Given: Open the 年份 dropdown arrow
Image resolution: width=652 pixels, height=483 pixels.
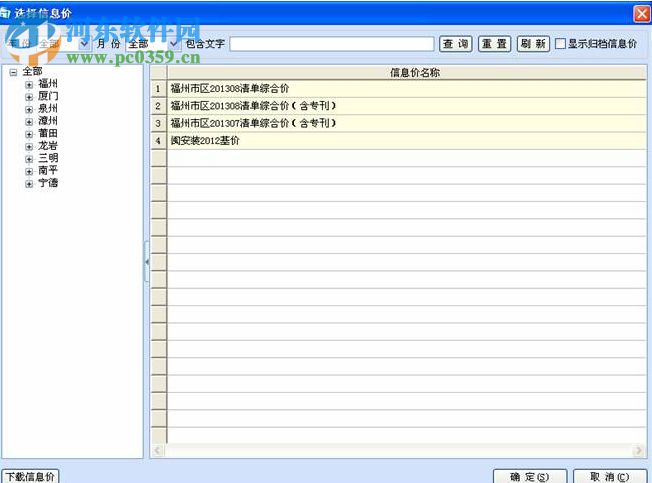Looking at the screenshot, I should [x=84, y=44].
